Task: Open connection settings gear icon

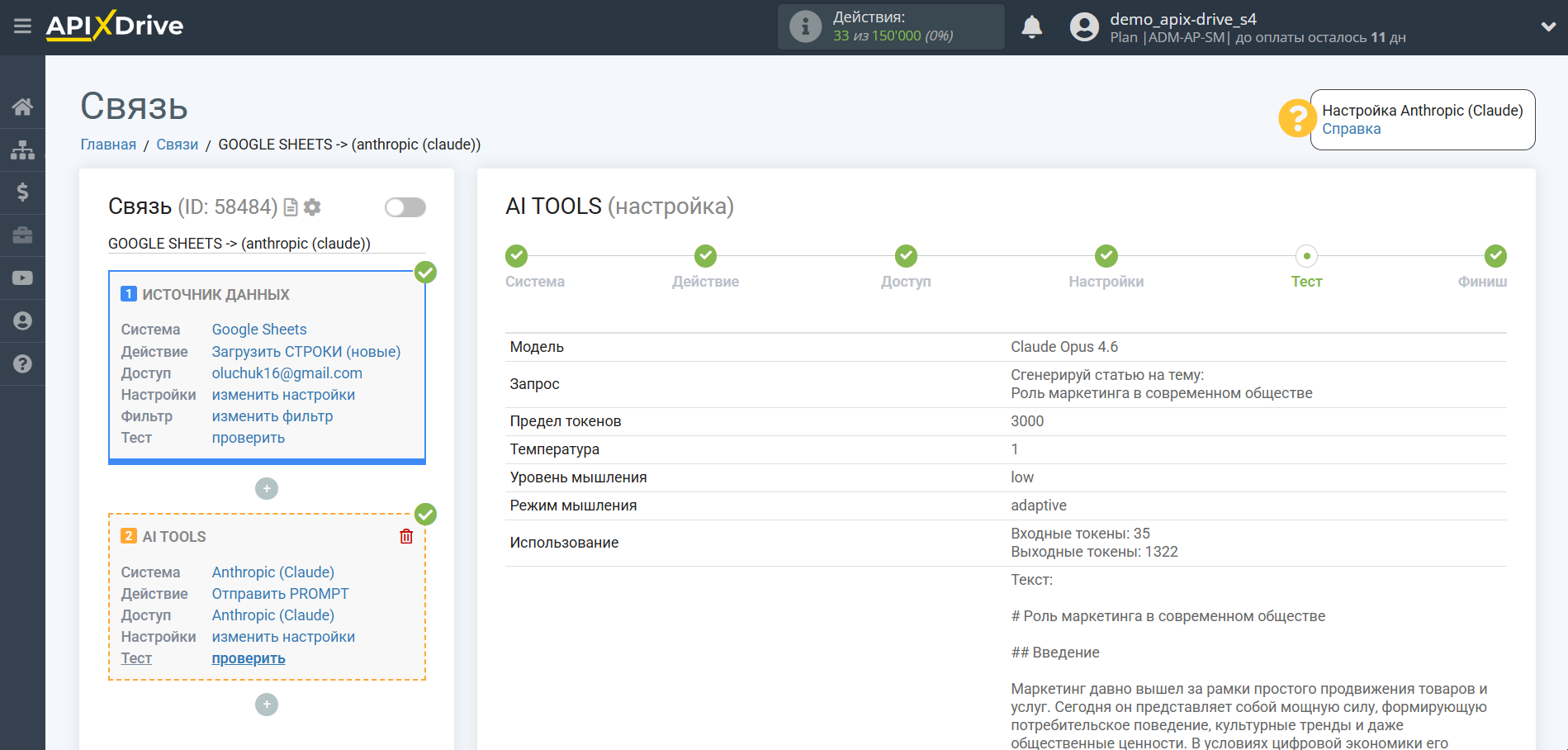Action: (312, 207)
